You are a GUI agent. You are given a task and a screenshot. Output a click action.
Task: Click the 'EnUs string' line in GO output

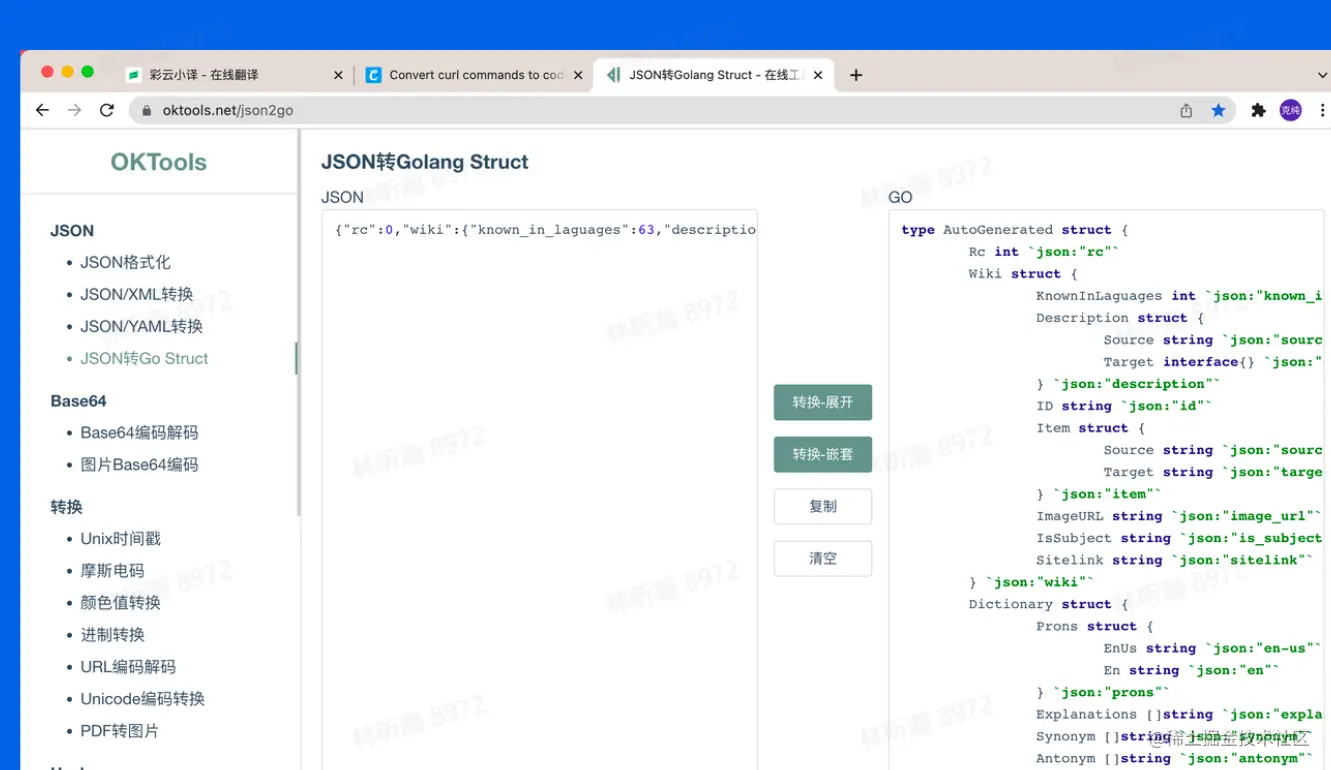coord(1212,648)
